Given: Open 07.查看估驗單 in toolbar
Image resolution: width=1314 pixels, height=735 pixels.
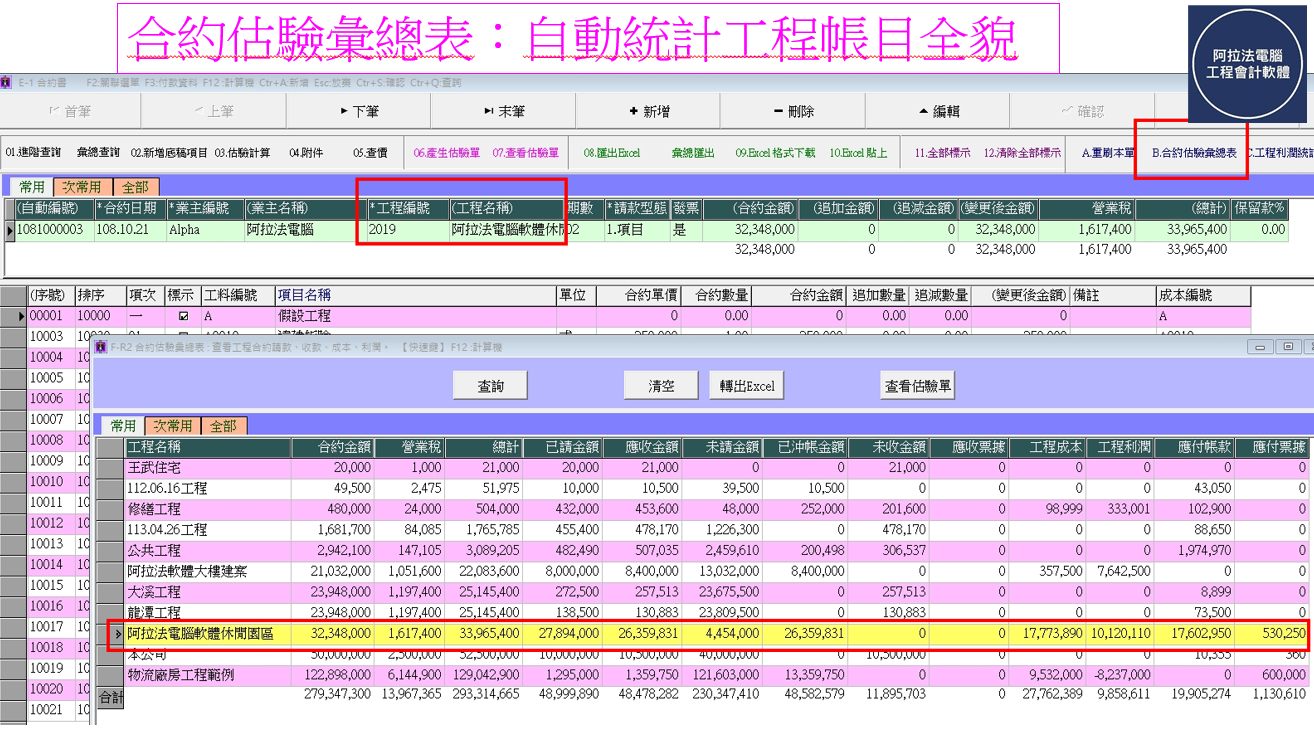Looking at the screenshot, I should tap(526, 153).
